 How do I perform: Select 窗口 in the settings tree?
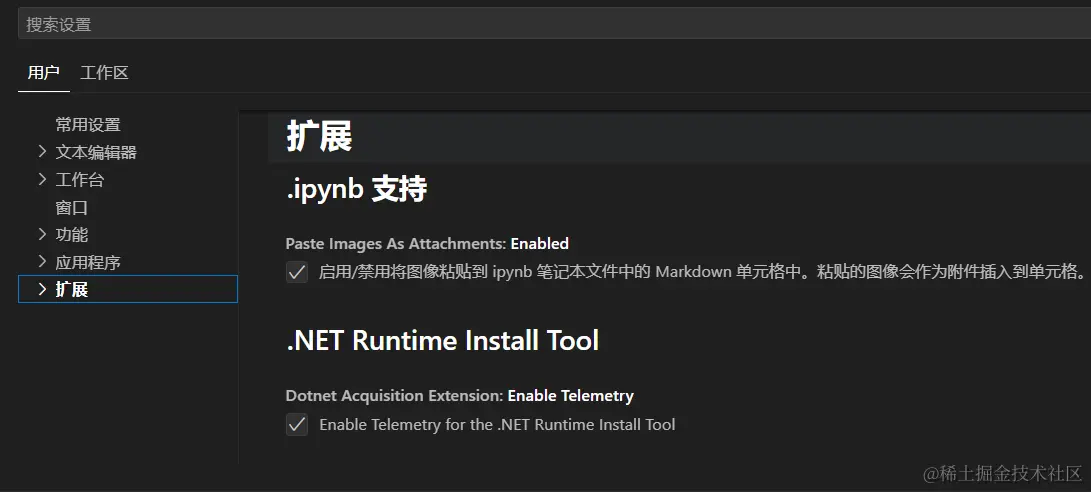coord(72,208)
